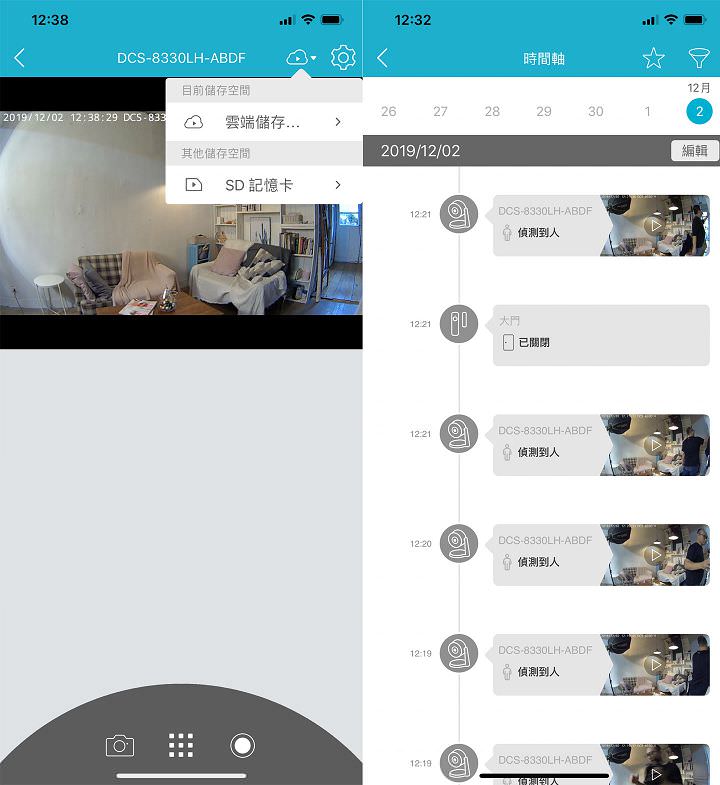This screenshot has height=785, width=720.
Task: Select date 1 in the date strip
Action: (x=647, y=111)
